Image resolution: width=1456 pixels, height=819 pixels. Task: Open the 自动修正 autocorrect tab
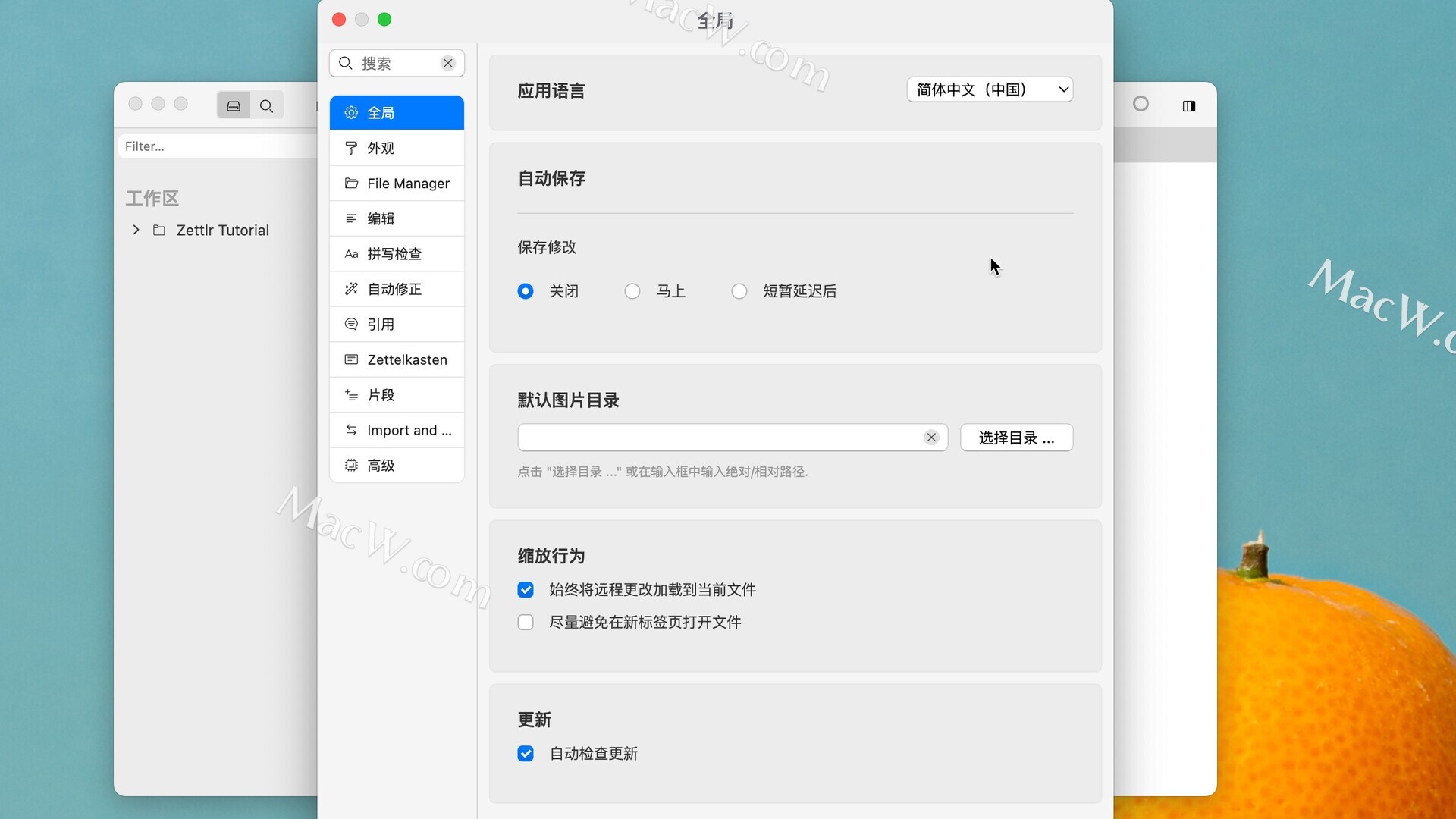(x=397, y=289)
